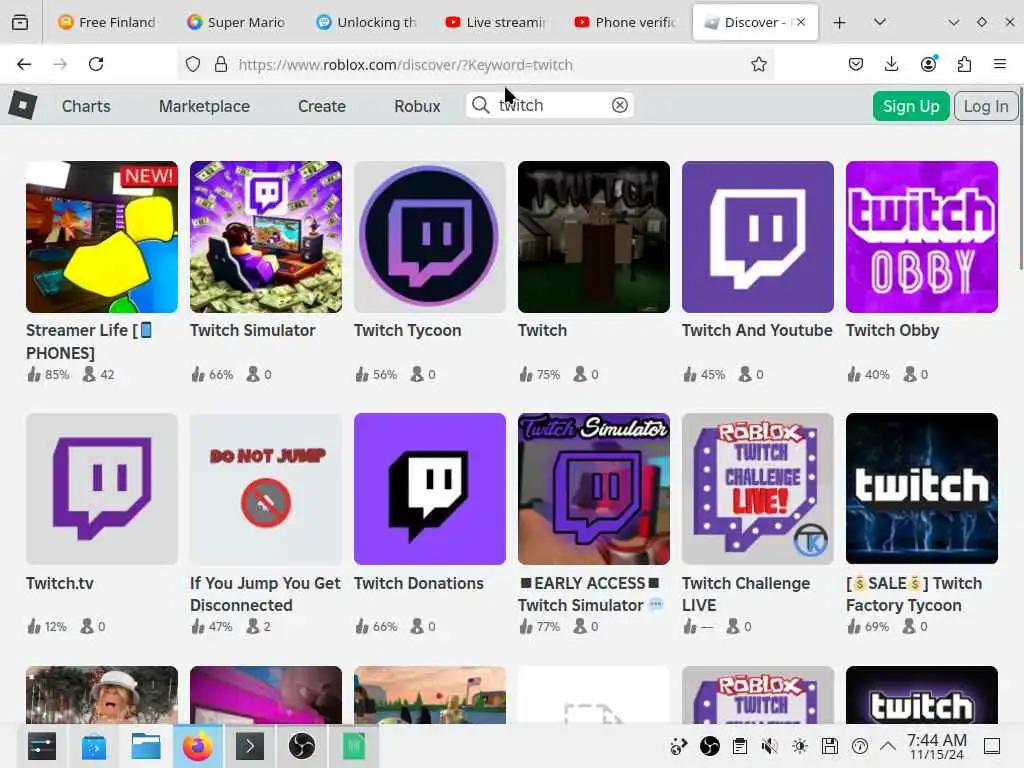Open the extensions puzzle icon
1024x768 pixels.
pyautogui.click(x=964, y=64)
